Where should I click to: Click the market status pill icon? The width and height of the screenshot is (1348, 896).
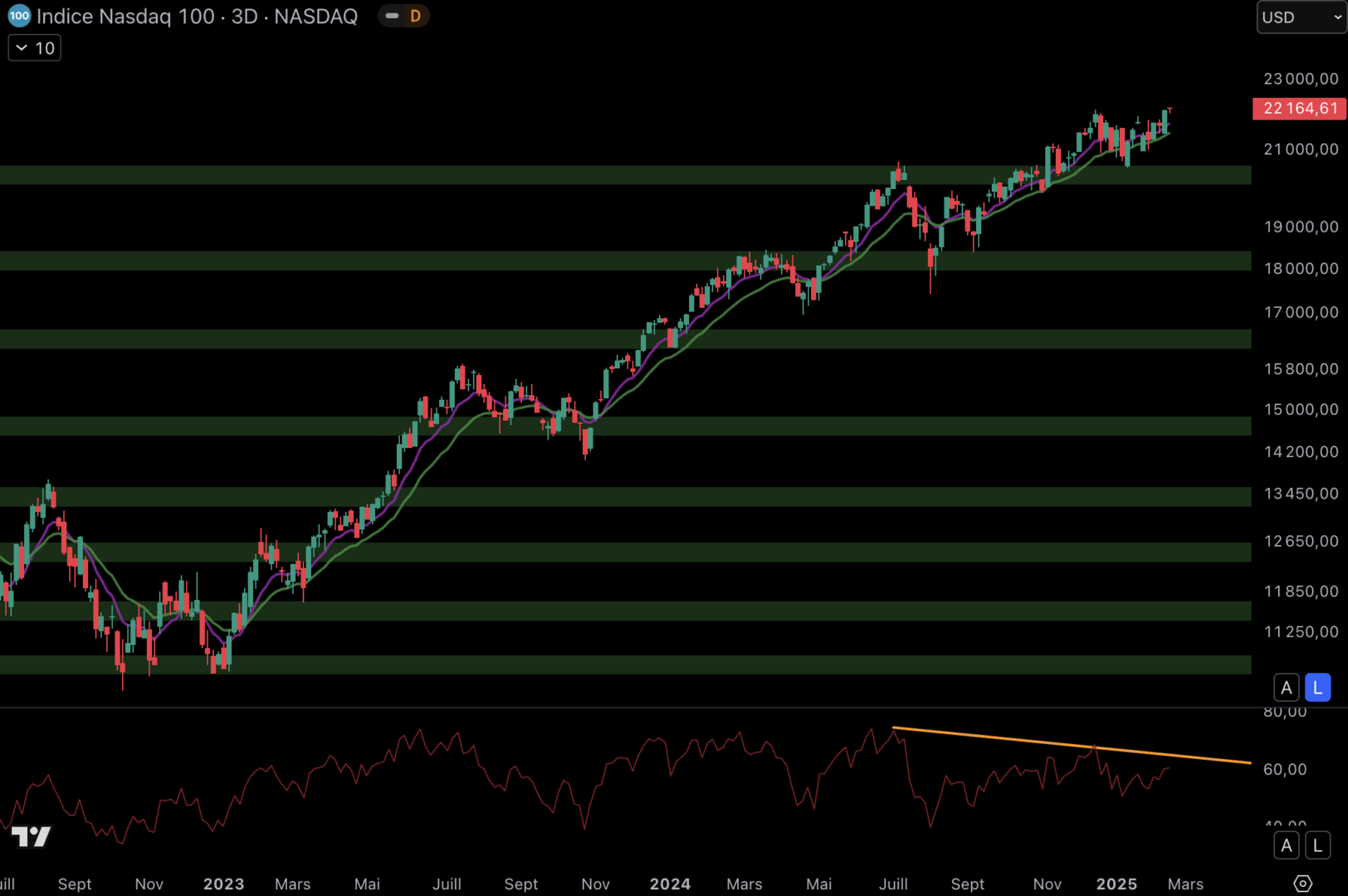tap(393, 16)
